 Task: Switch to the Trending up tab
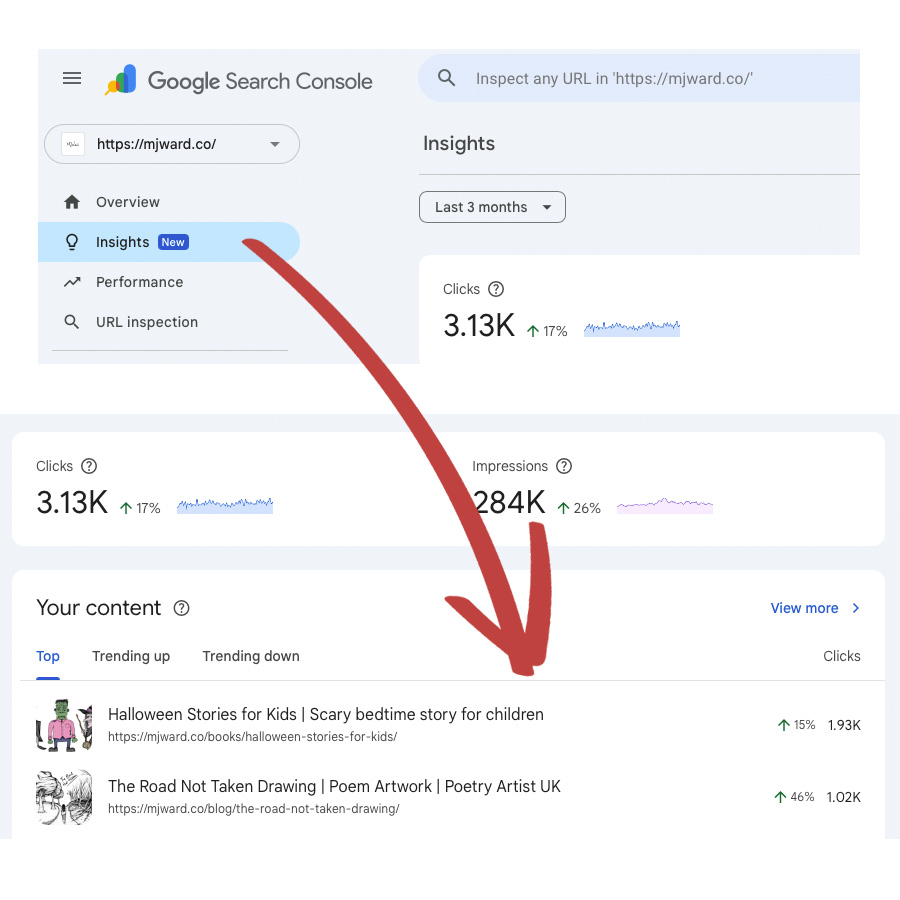131,656
